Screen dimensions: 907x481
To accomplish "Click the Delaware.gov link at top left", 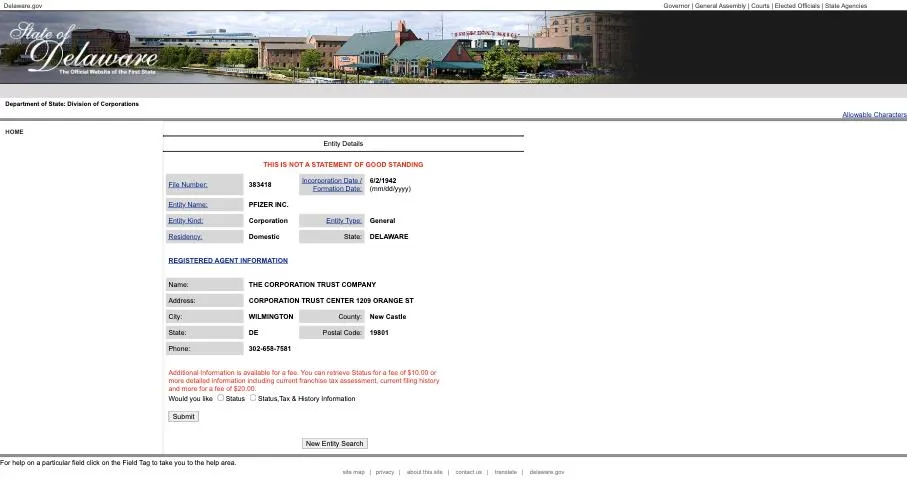I will pyautogui.click(x=23, y=6).
